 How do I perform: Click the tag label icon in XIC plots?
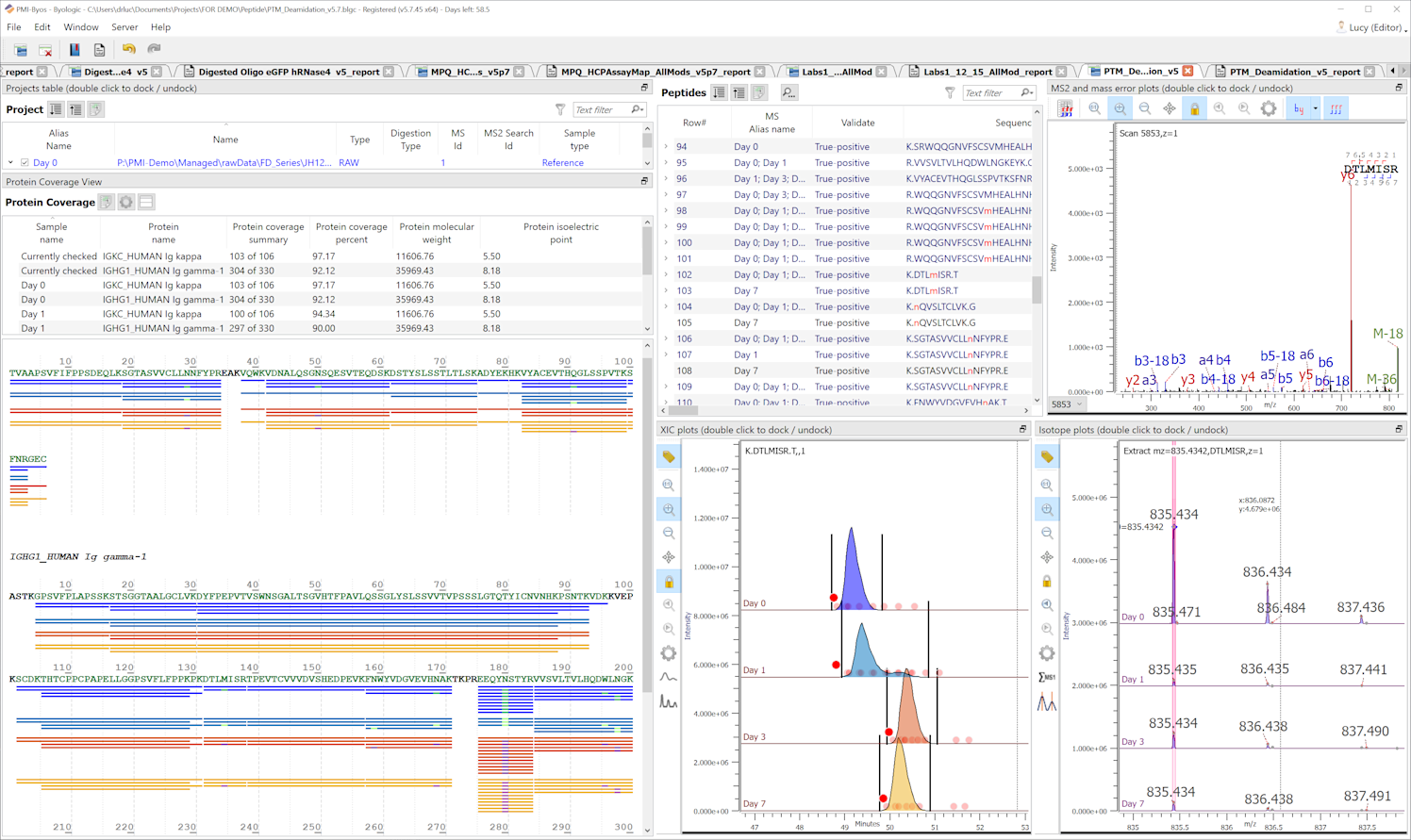coord(669,457)
